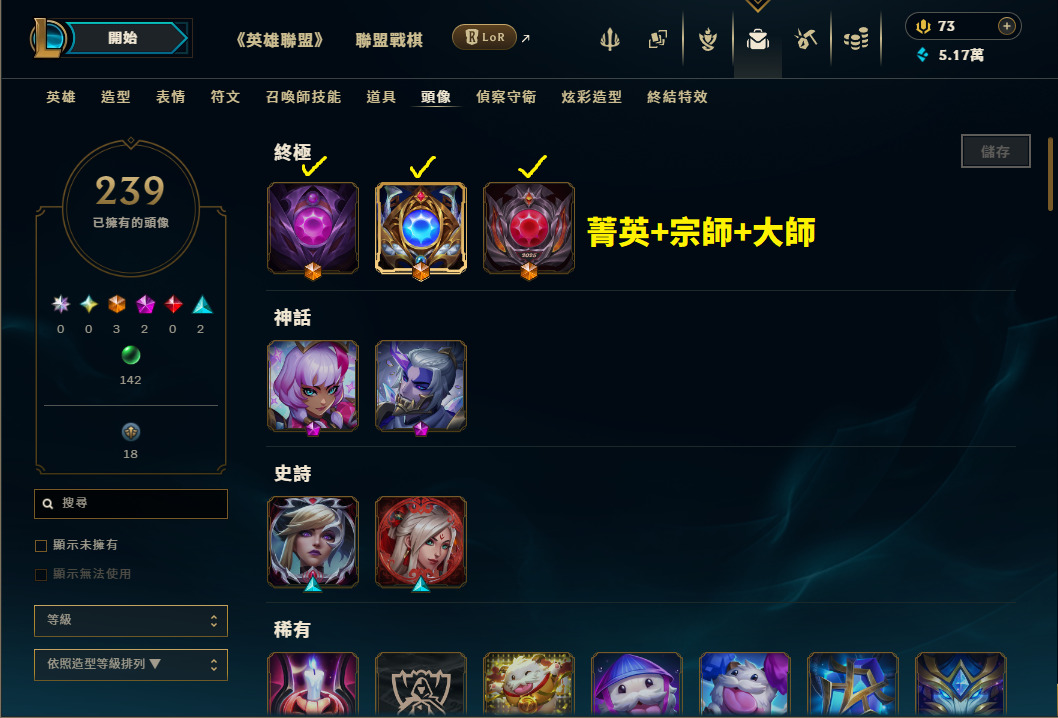Image resolution: width=1058 pixels, height=718 pixels.
Task: Expand the 等級 dropdown
Action: 131,620
